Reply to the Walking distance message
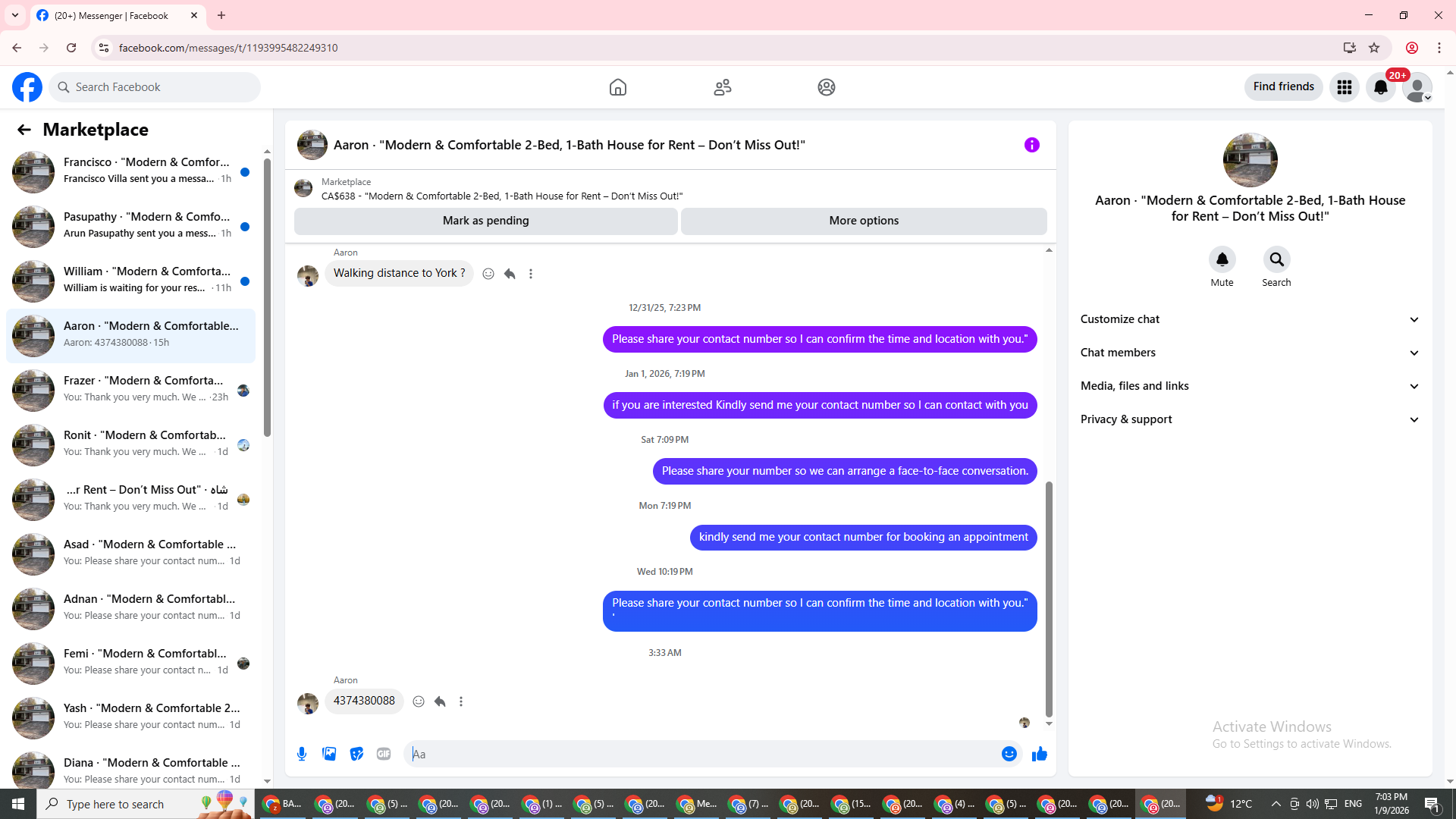 click(510, 274)
